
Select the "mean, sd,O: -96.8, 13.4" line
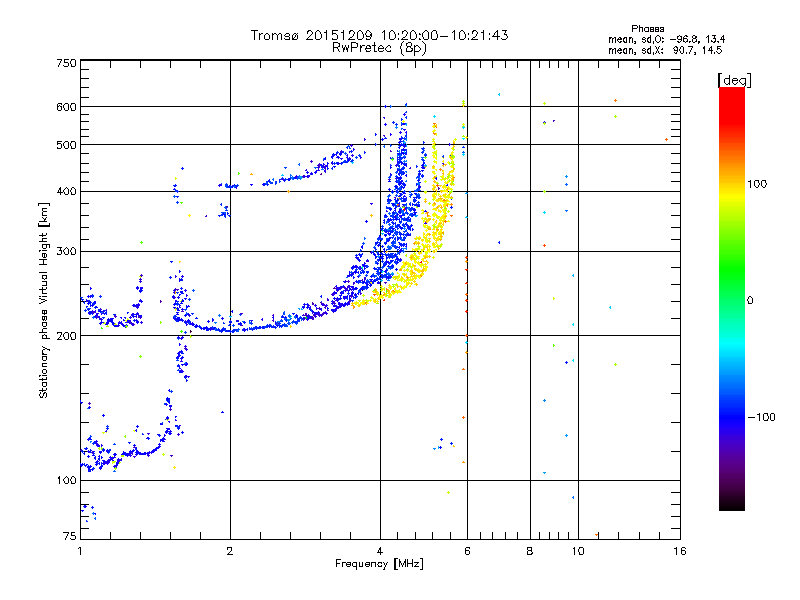(x=666, y=39)
